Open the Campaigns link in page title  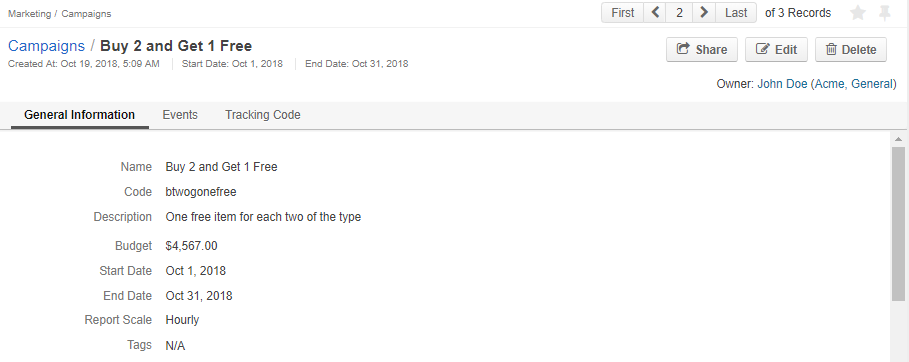(46, 46)
